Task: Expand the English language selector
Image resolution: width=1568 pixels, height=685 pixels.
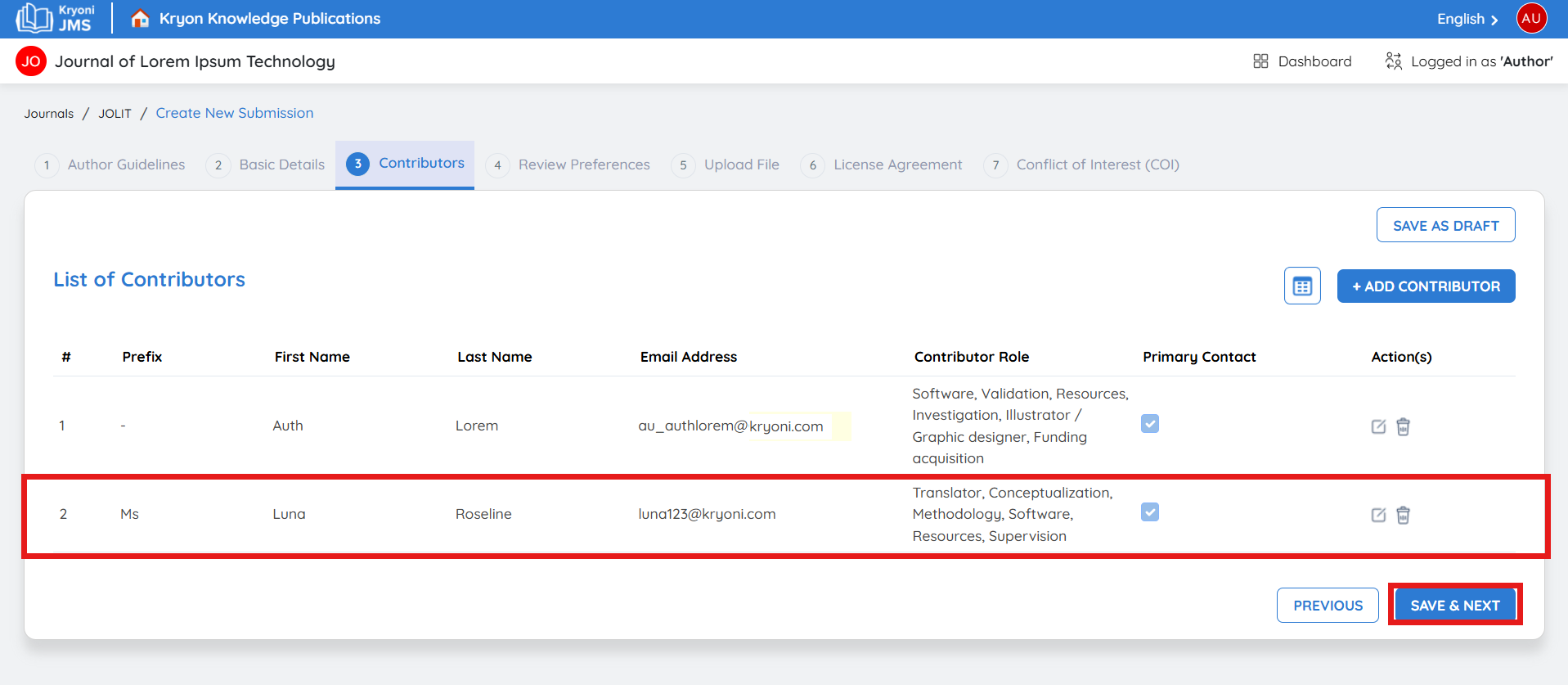Action: click(x=1467, y=19)
